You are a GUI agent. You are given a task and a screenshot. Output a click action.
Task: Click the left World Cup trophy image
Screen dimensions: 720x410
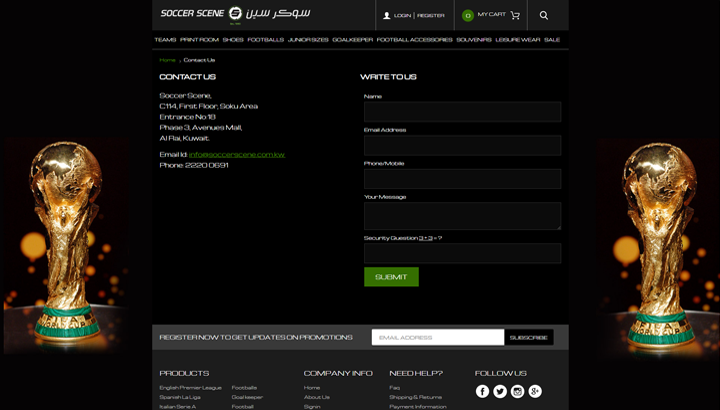67,246
